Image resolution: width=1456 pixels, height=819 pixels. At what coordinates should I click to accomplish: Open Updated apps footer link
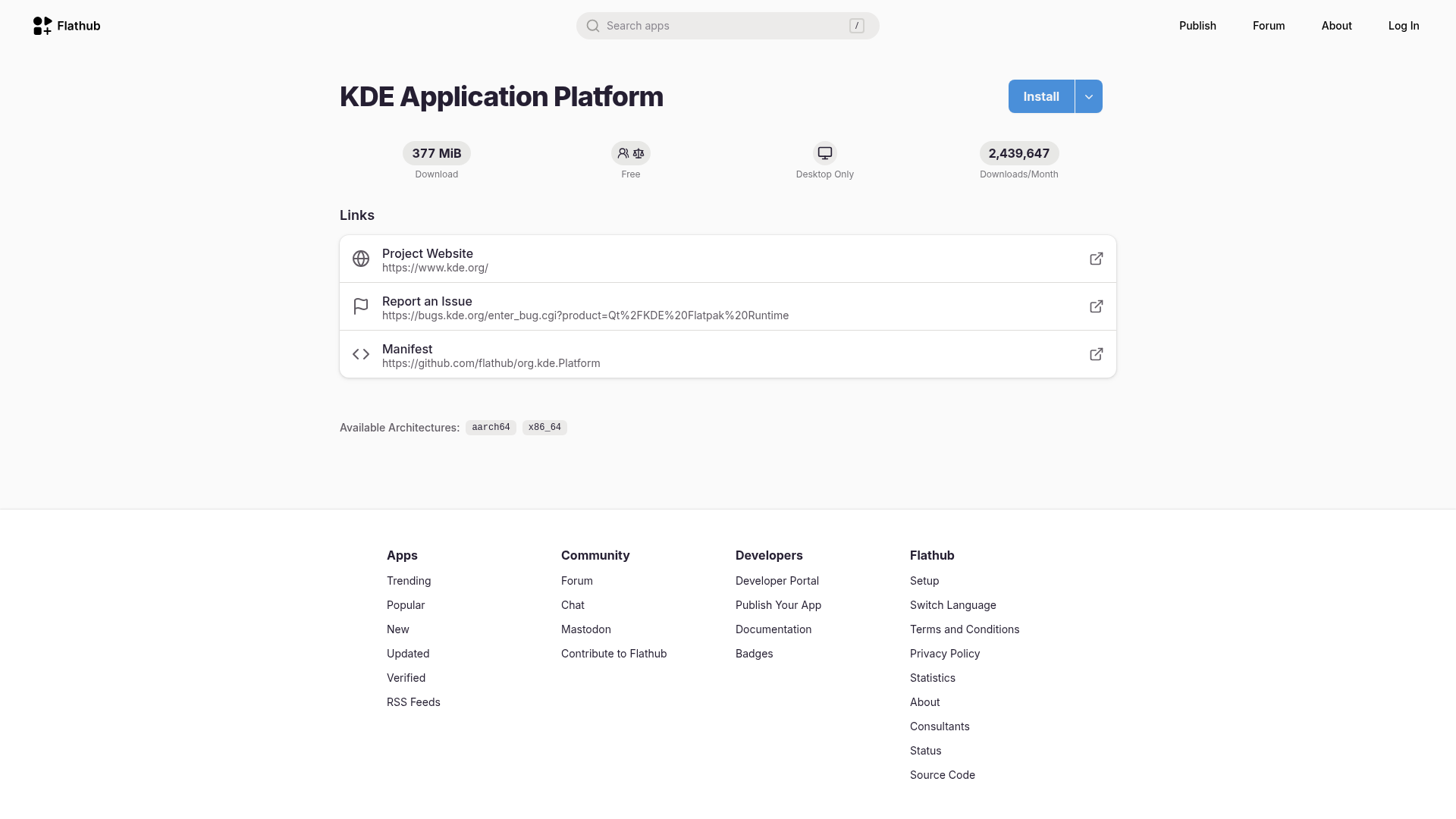tap(408, 654)
